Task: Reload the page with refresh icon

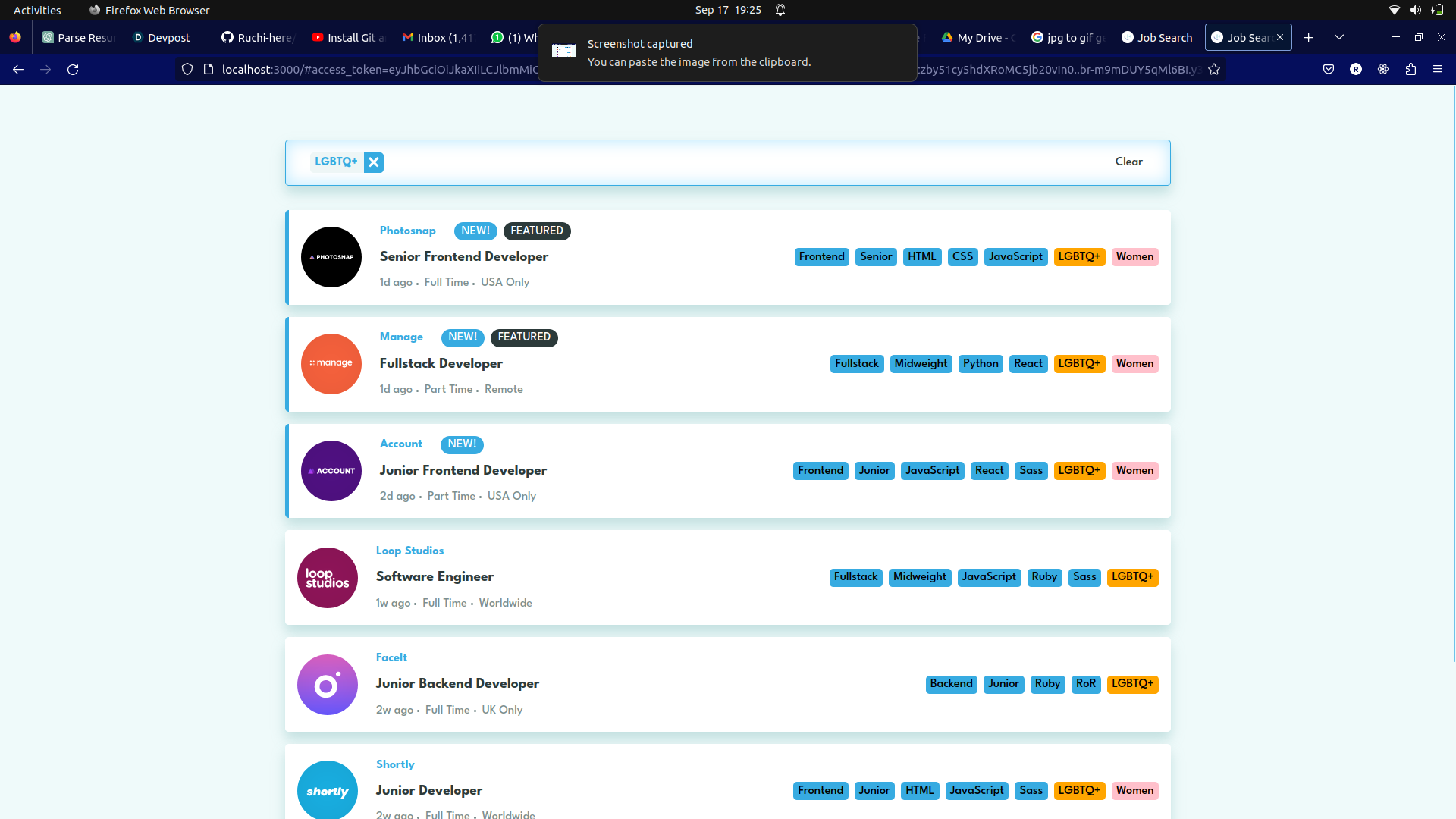Action: click(73, 70)
